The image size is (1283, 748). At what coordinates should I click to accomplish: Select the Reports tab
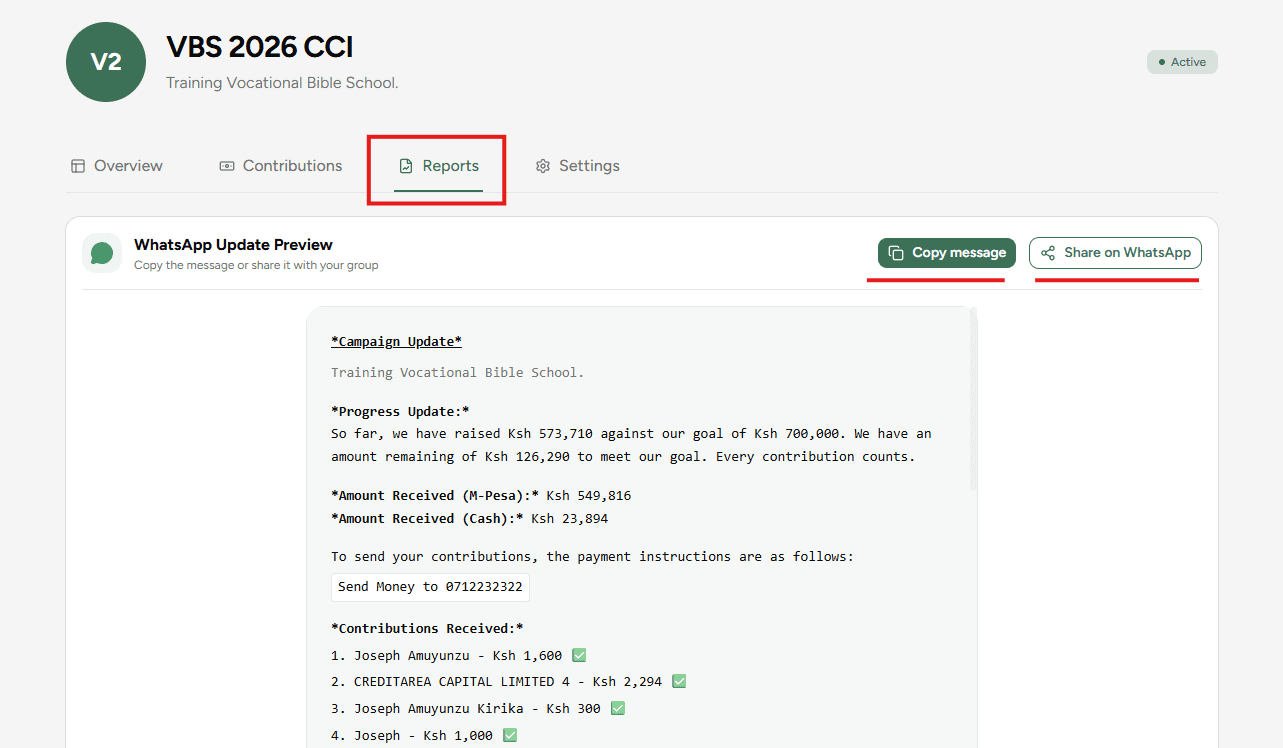pyautogui.click(x=438, y=166)
